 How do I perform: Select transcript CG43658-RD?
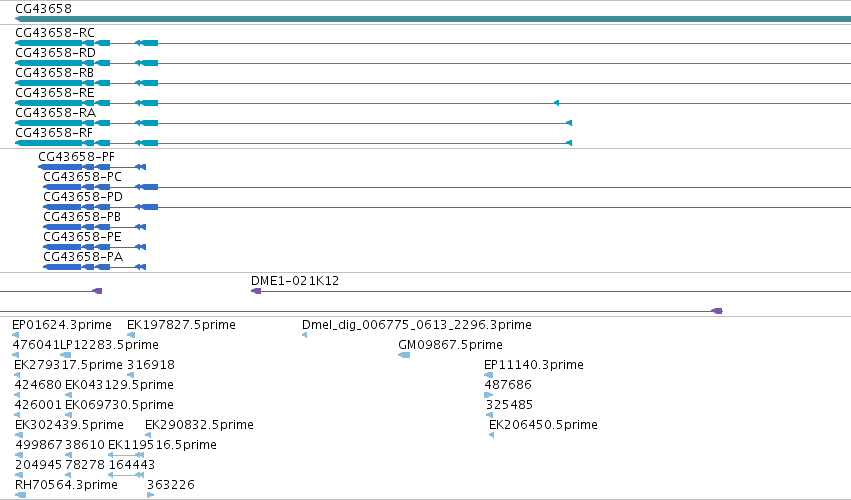click(55, 53)
